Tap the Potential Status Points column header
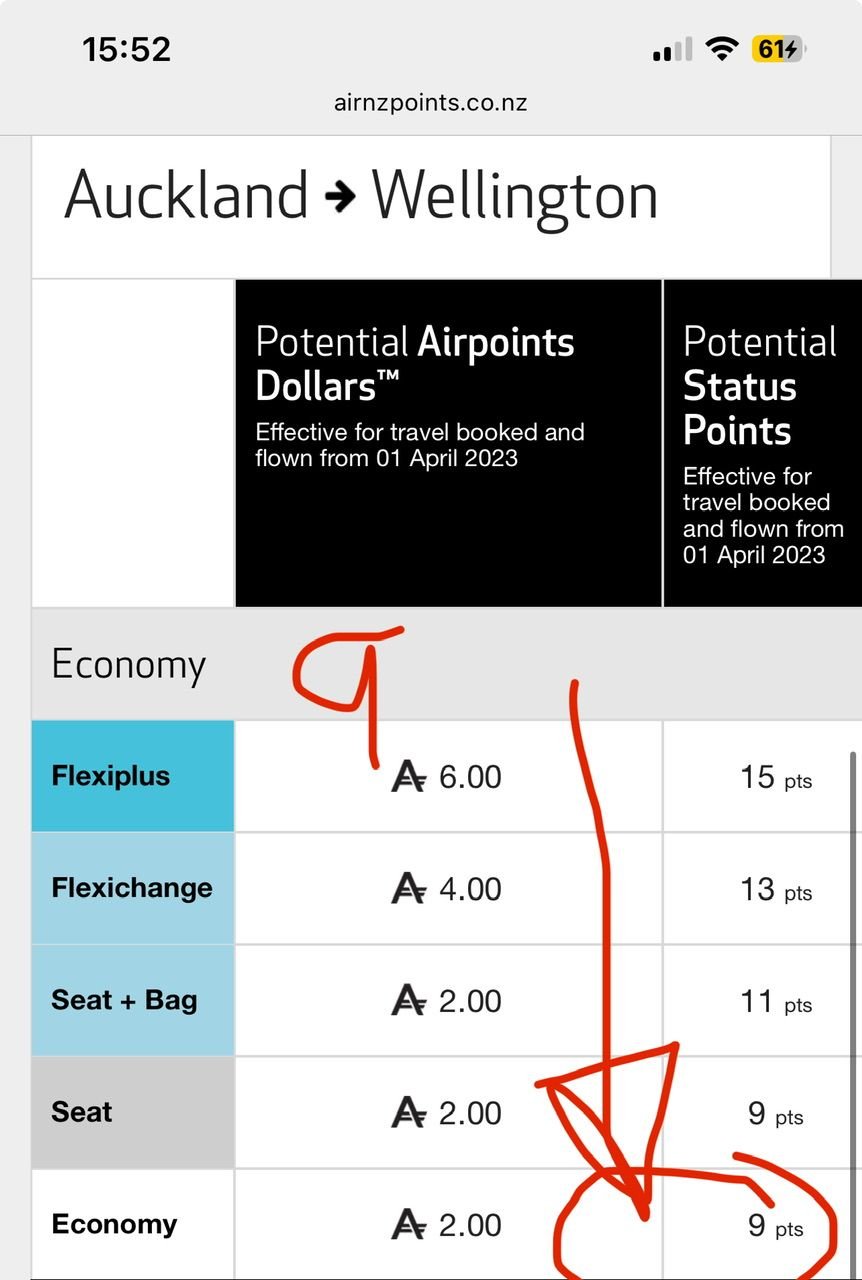 coord(762,443)
